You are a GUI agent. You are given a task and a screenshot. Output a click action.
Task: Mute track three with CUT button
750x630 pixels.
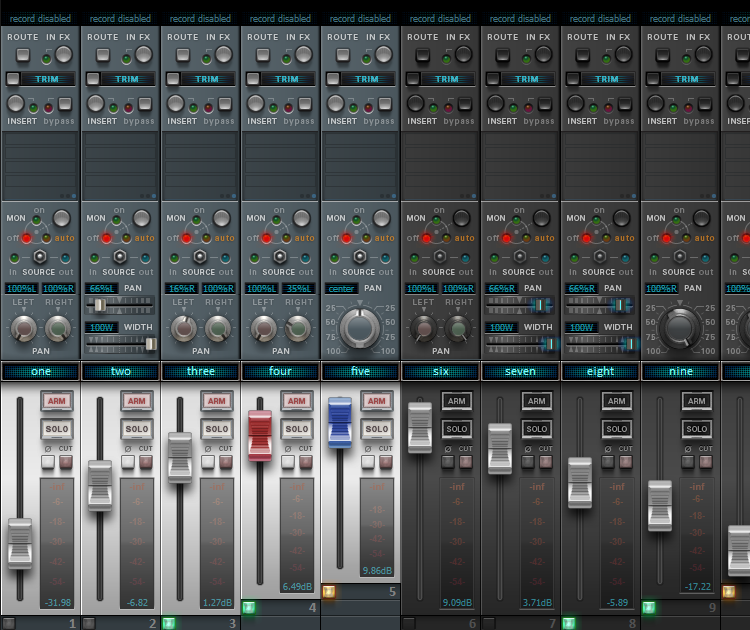(225, 462)
